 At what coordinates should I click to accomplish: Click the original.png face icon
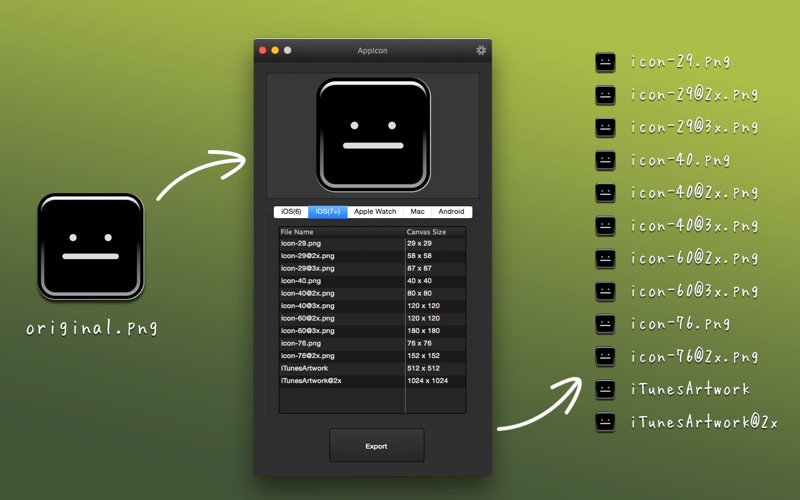(x=91, y=246)
